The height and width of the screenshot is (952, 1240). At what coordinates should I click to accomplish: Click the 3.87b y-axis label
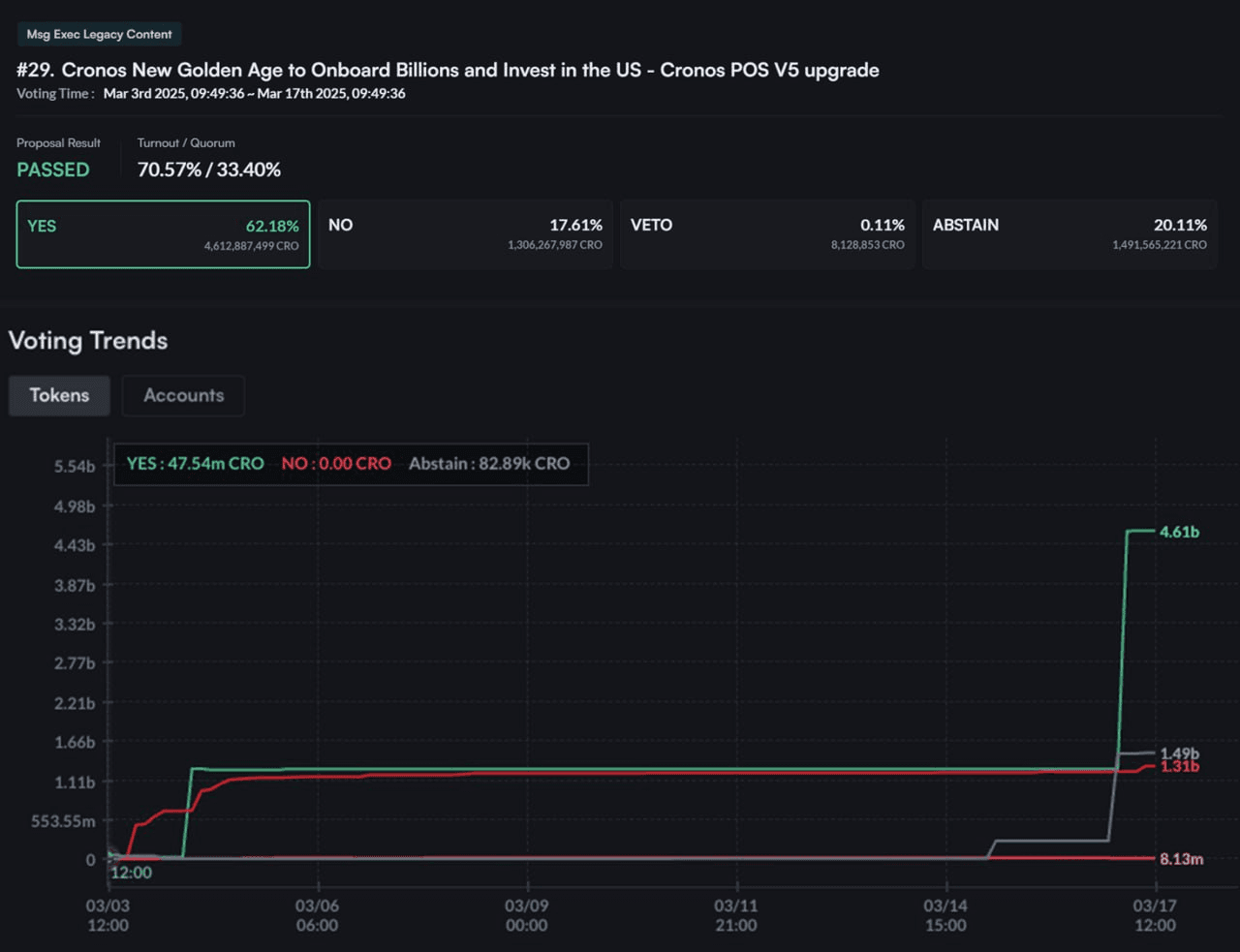tap(75, 585)
